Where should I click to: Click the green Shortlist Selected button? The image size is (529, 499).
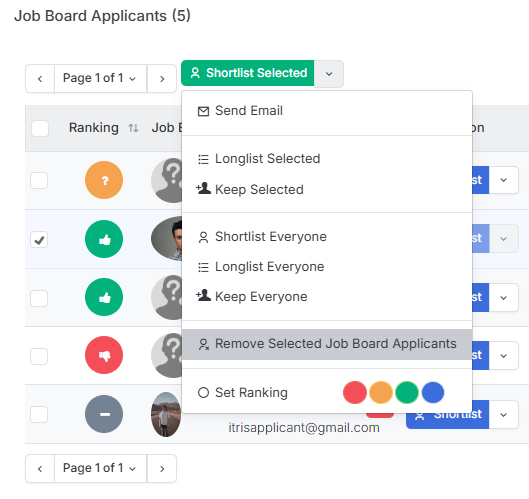click(x=248, y=73)
